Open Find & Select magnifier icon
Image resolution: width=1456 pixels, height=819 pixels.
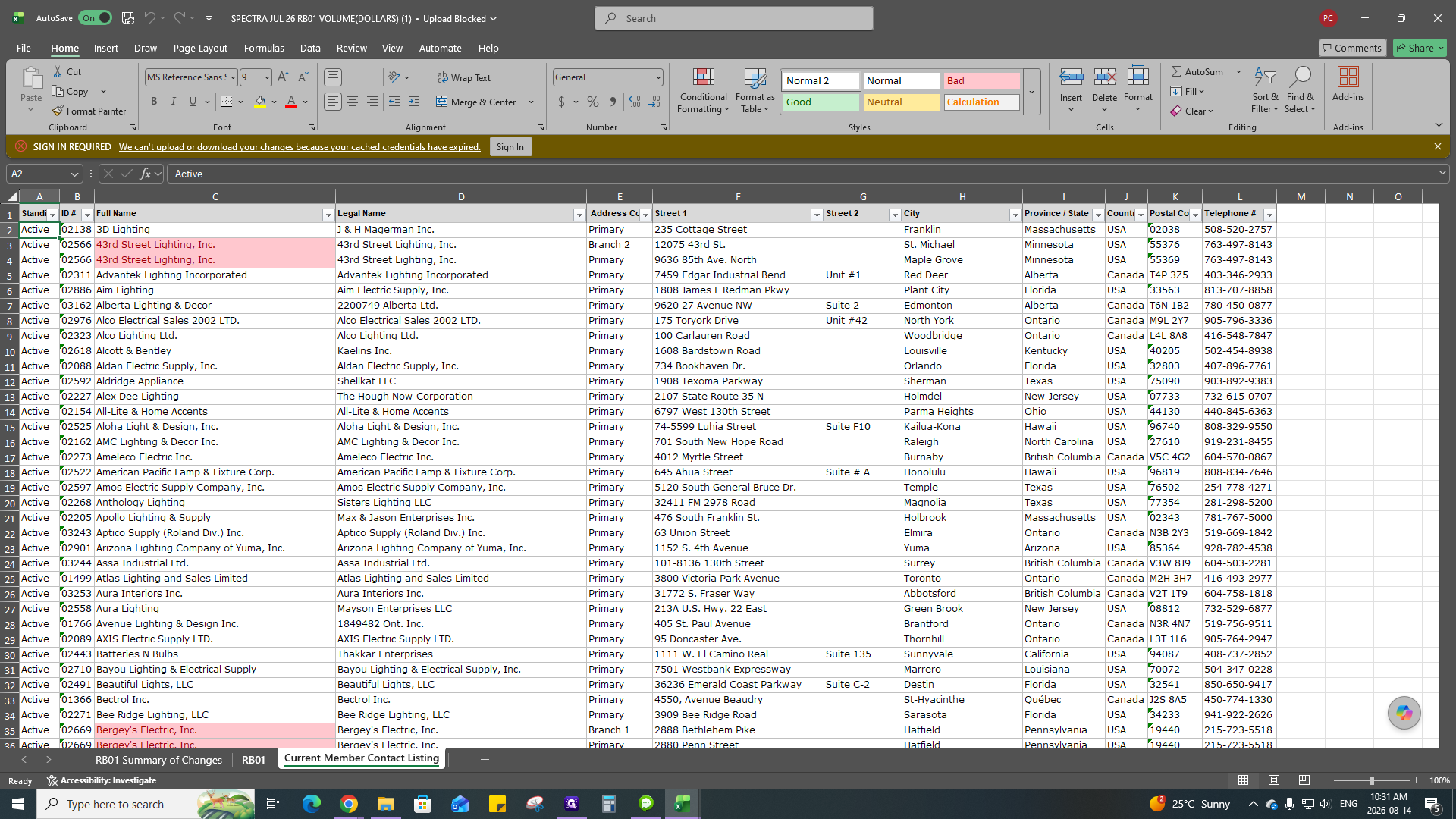click(x=1300, y=77)
